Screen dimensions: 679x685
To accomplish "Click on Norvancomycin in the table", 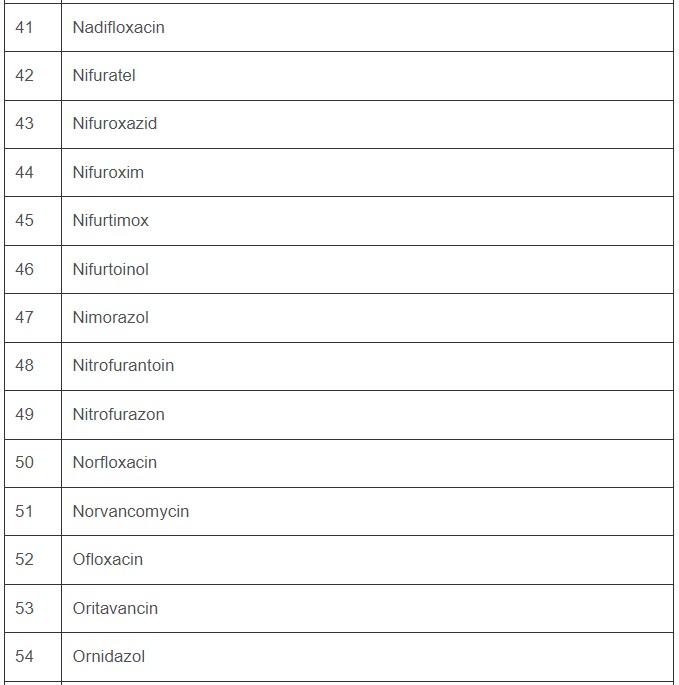I will [130, 511].
